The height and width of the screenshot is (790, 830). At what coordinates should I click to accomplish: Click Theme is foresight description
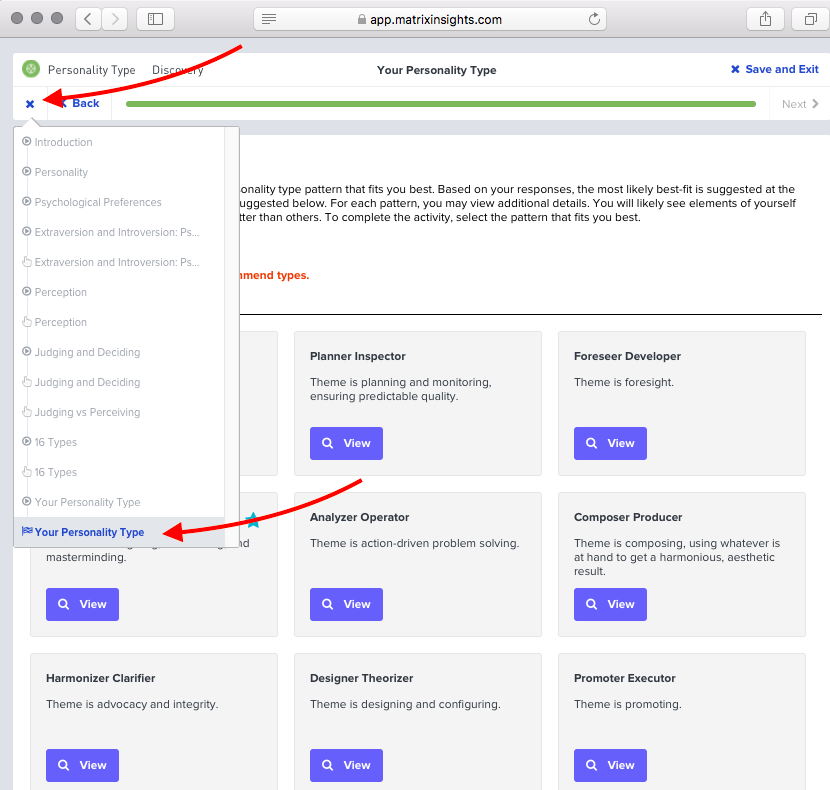coord(624,382)
